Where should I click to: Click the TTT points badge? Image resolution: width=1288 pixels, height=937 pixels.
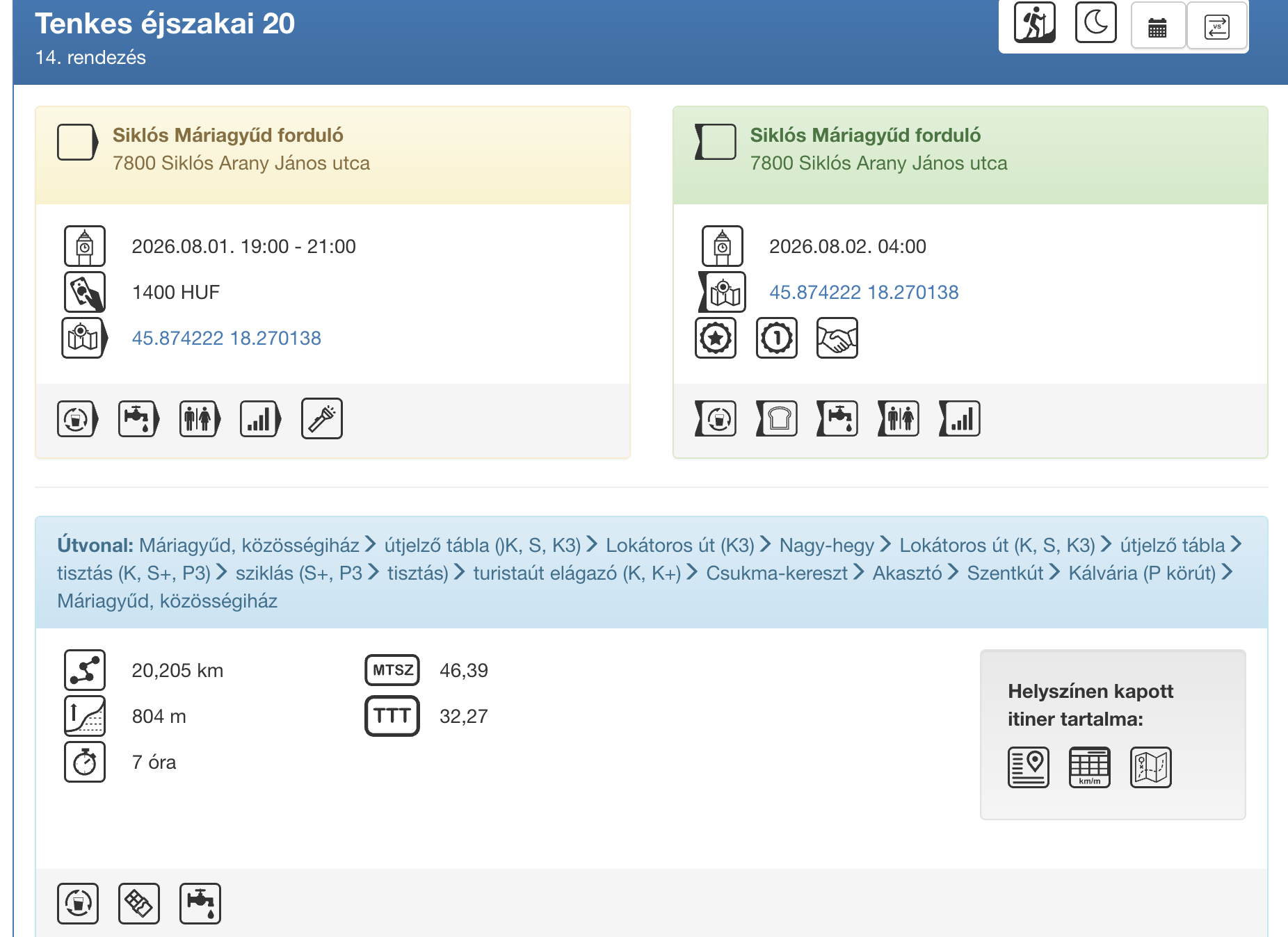(x=392, y=716)
